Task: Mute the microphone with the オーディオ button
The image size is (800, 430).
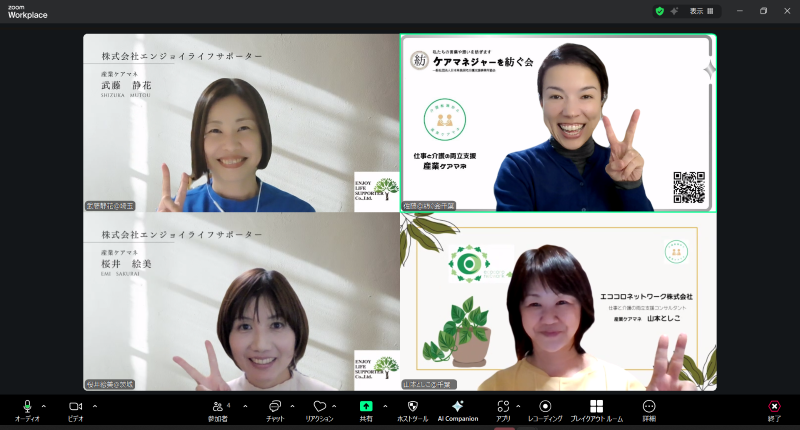Action: 27,408
